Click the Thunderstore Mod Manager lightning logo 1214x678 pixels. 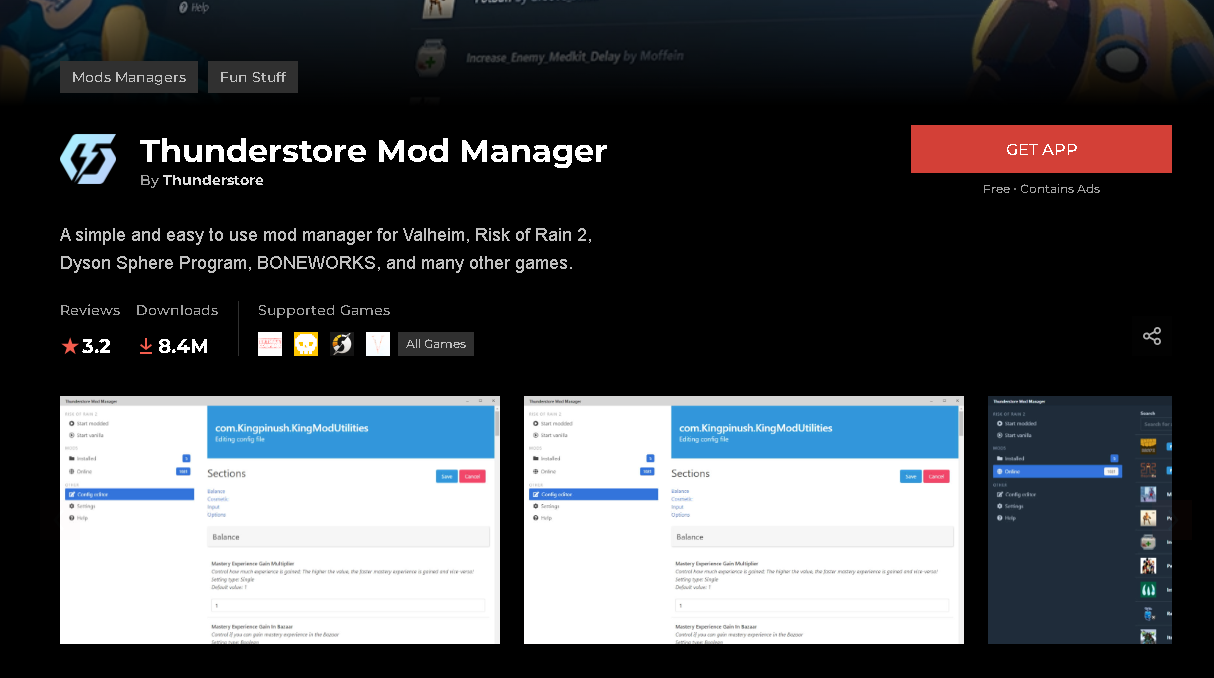tap(88, 159)
